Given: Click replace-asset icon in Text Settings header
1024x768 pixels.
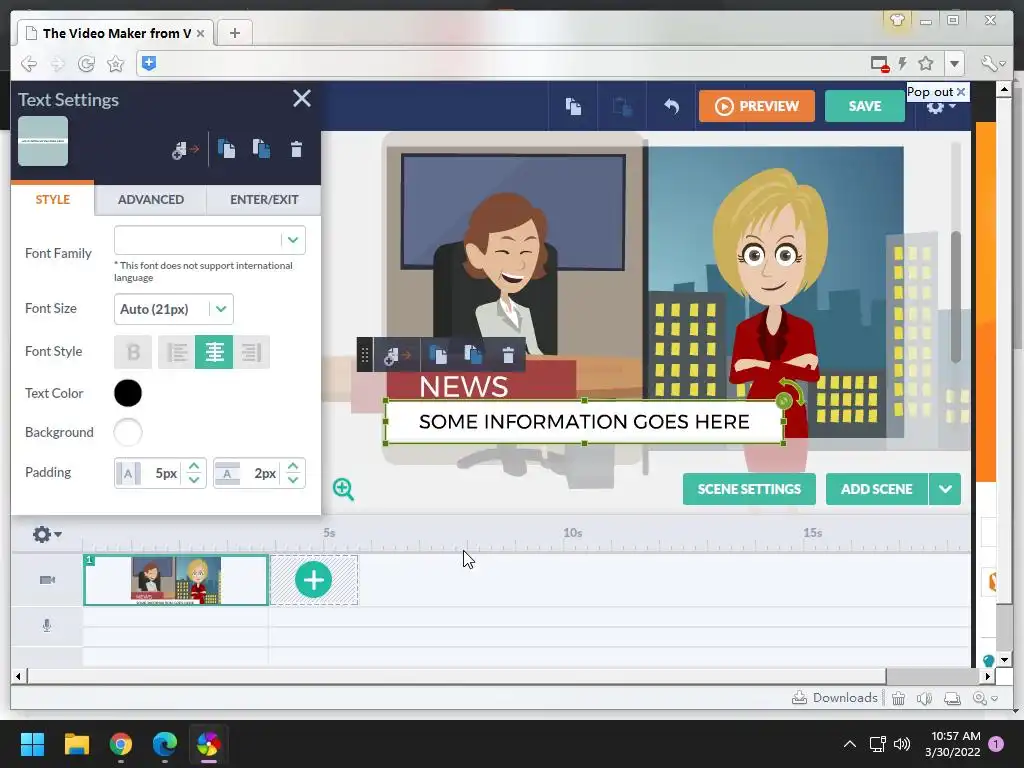Looking at the screenshot, I should (185, 150).
